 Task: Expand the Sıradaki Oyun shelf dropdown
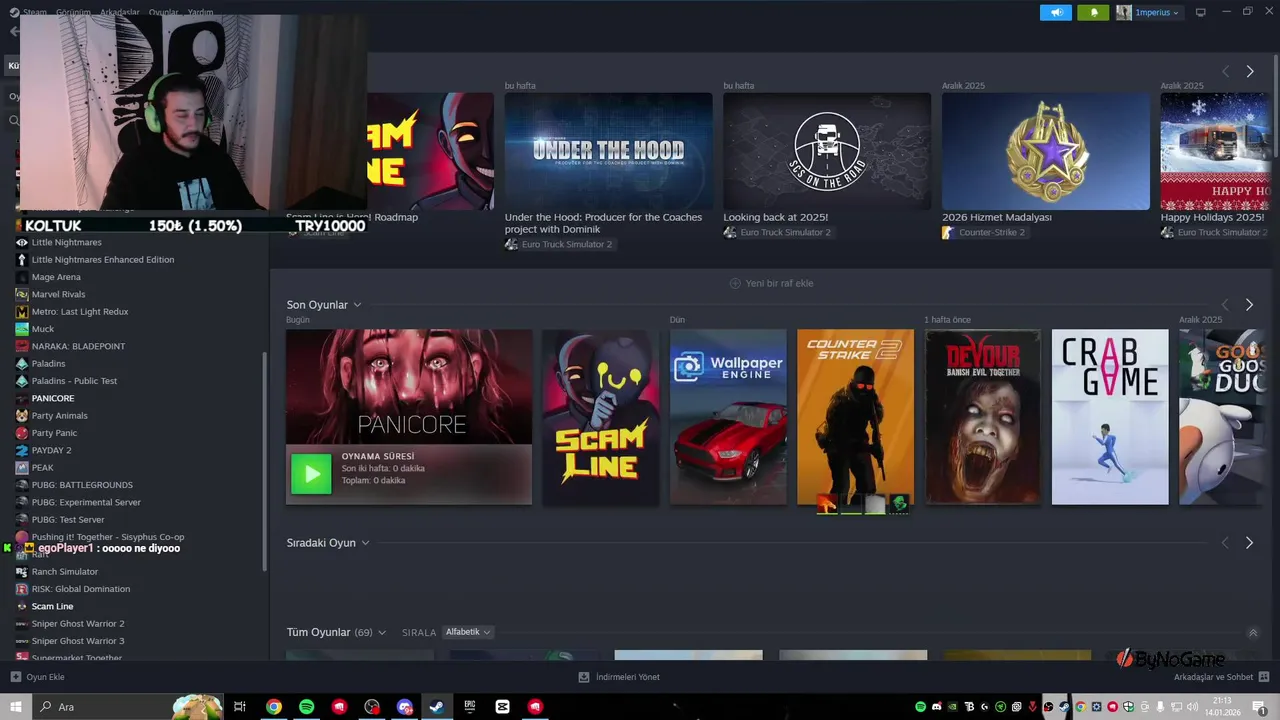365,543
